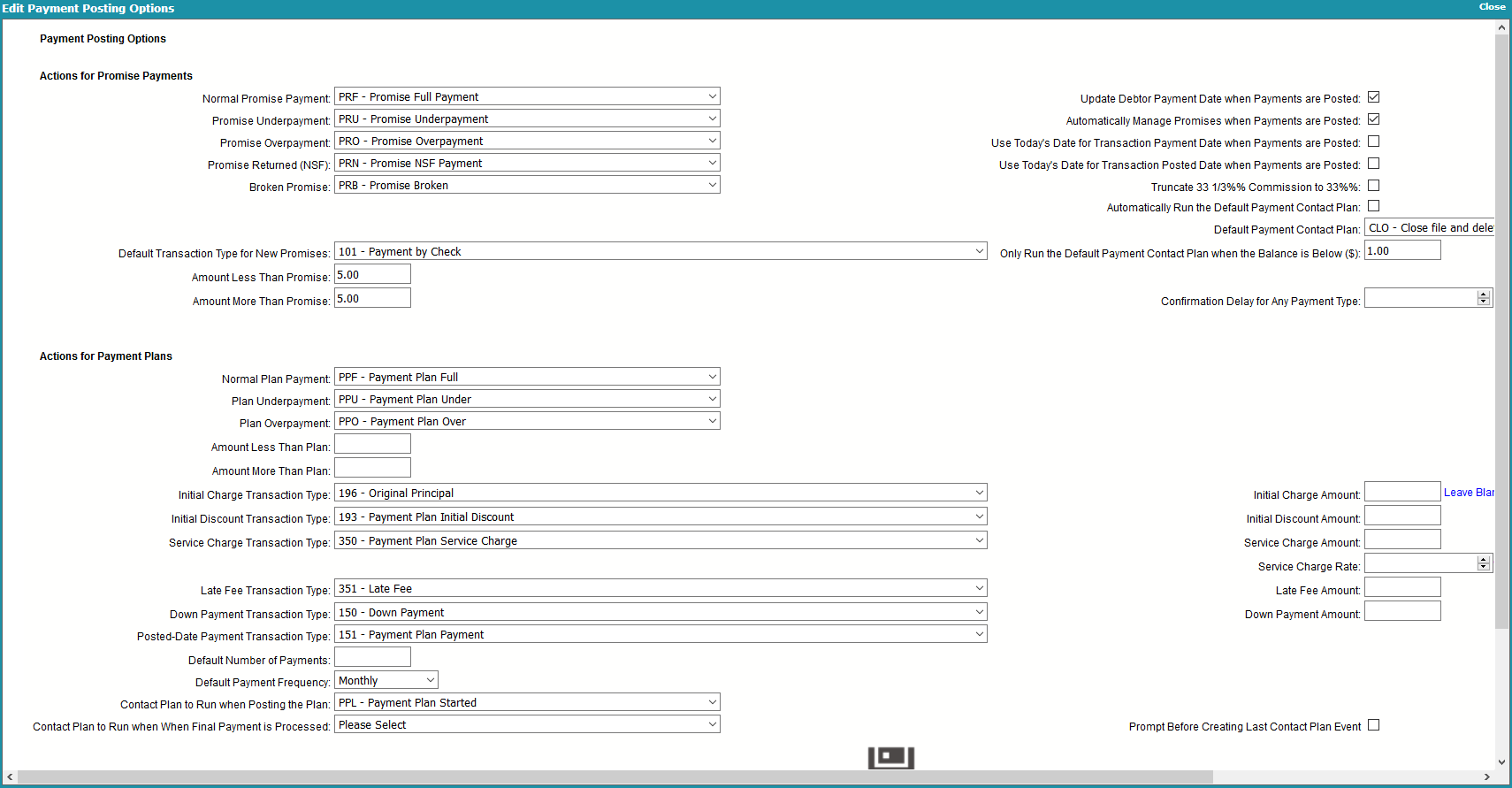Increase the Confirmation Delay stepper value

pyautogui.click(x=1484, y=294)
